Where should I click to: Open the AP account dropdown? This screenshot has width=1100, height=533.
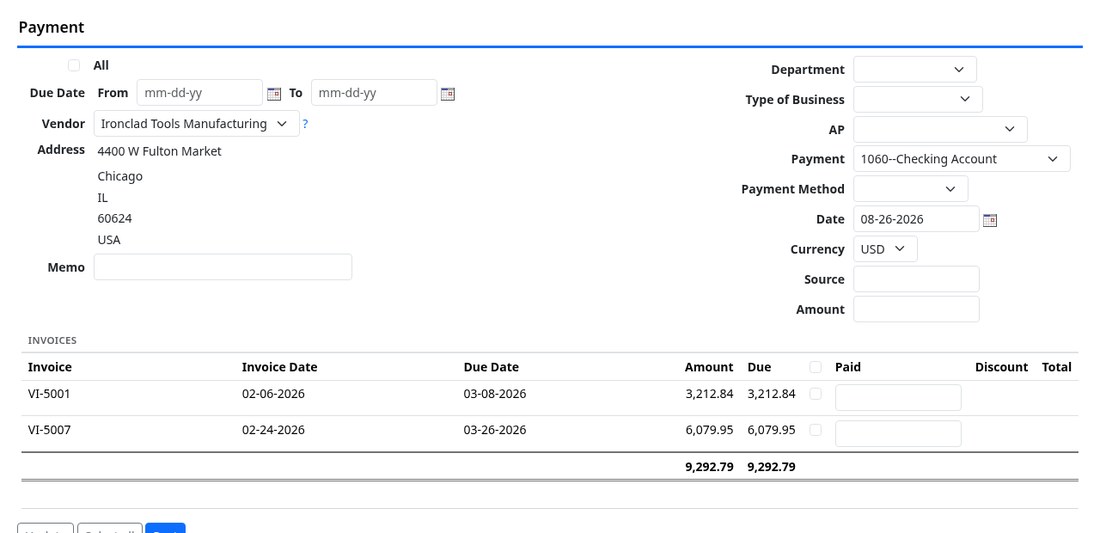[940, 130]
